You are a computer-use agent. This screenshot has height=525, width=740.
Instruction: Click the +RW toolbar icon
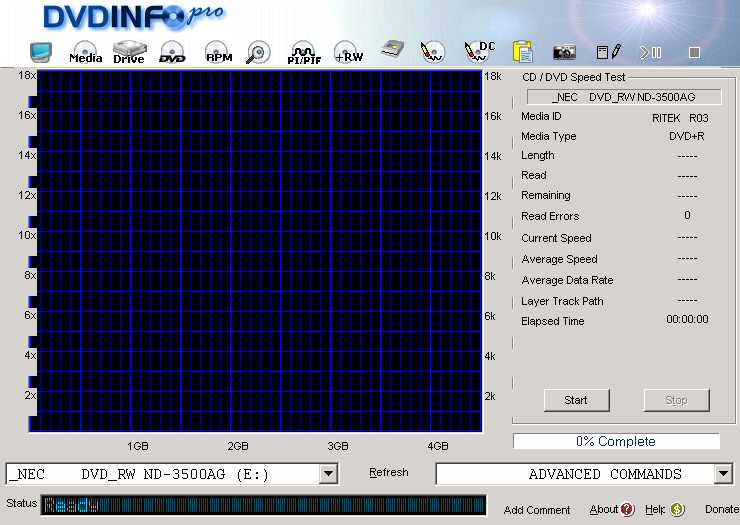[348, 53]
